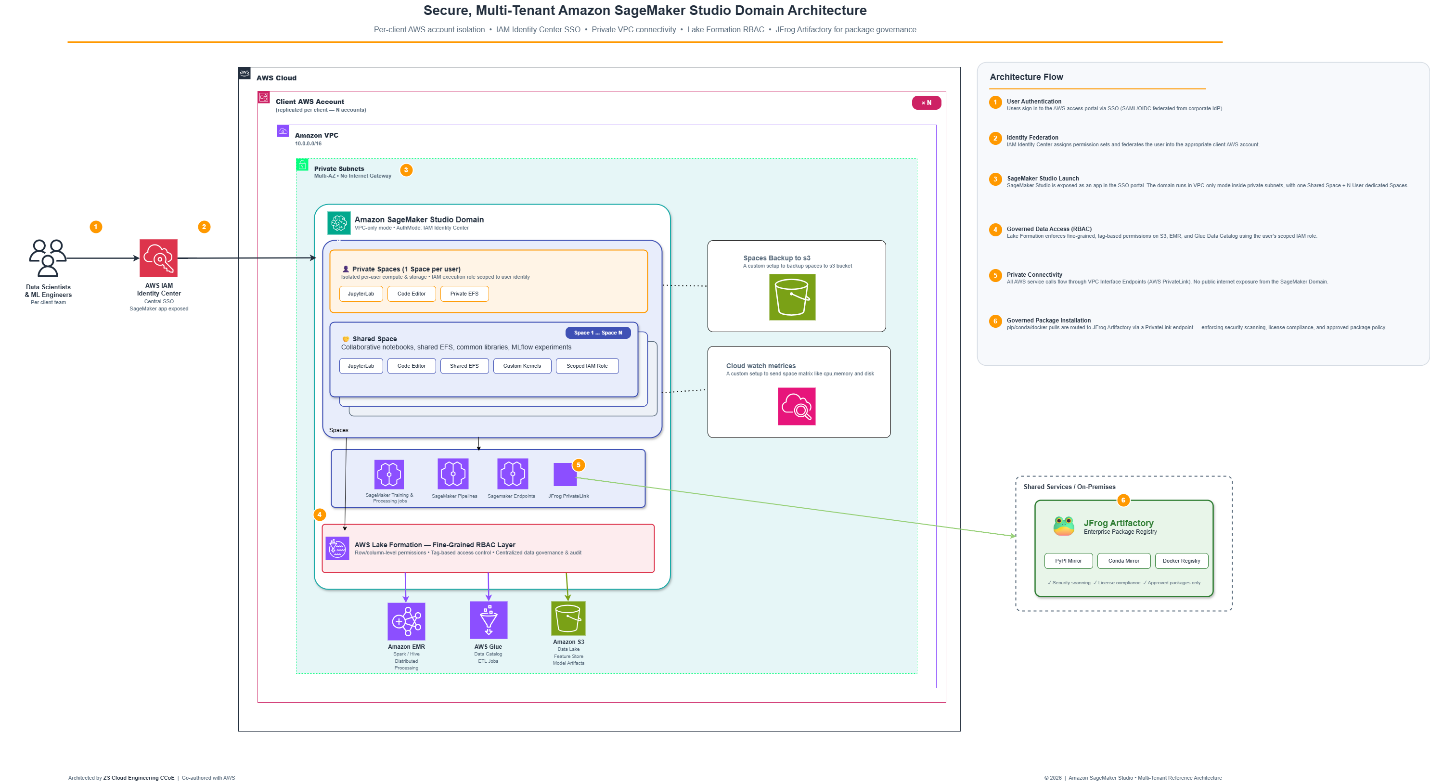This screenshot has width=1430, height=784.
Task: Click the JFrog PrivateLink label
Action: [569, 495]
